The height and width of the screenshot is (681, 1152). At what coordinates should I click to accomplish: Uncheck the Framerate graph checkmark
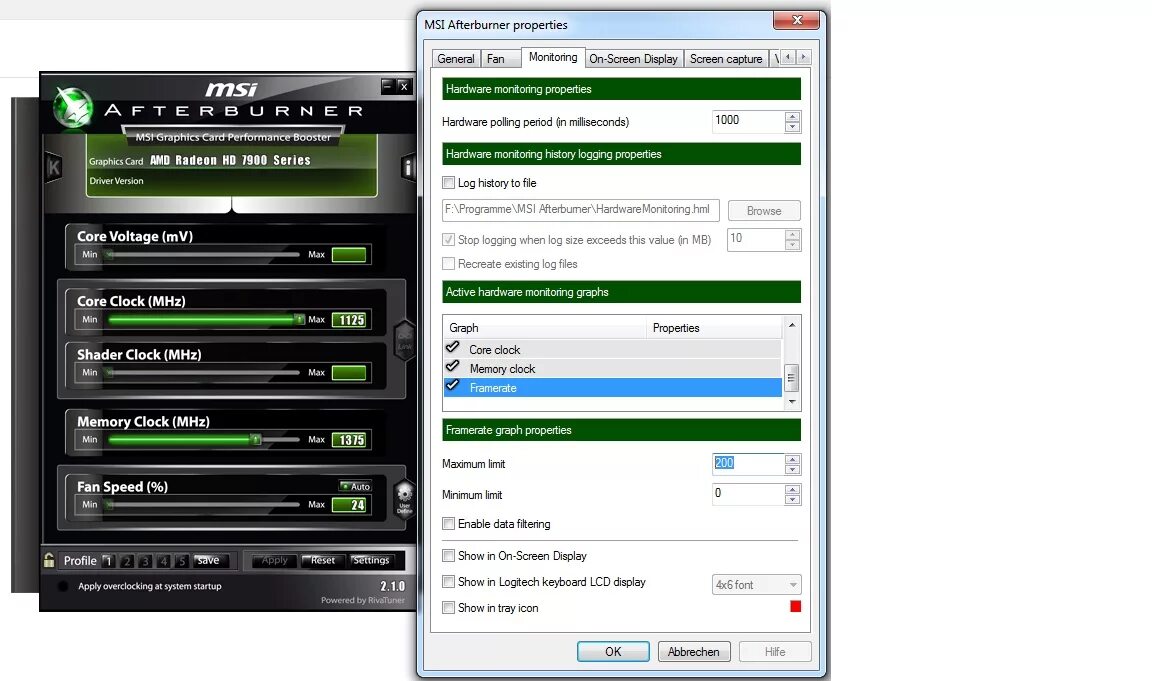tap(453, 386)
